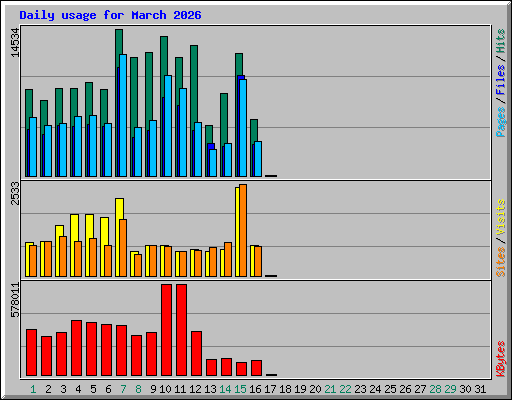Select day 31 on the date axis

(480, 389)
